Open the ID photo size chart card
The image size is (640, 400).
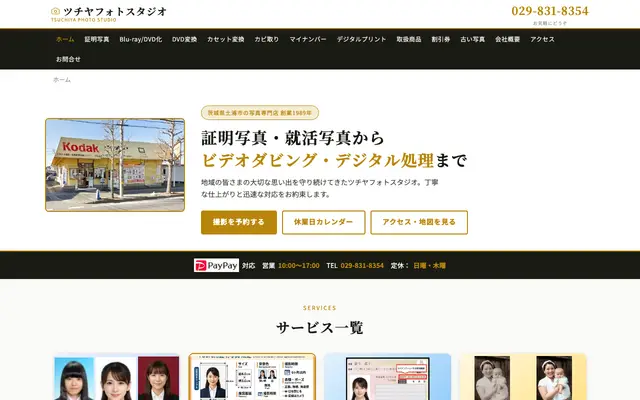click(x=252, y=377)
